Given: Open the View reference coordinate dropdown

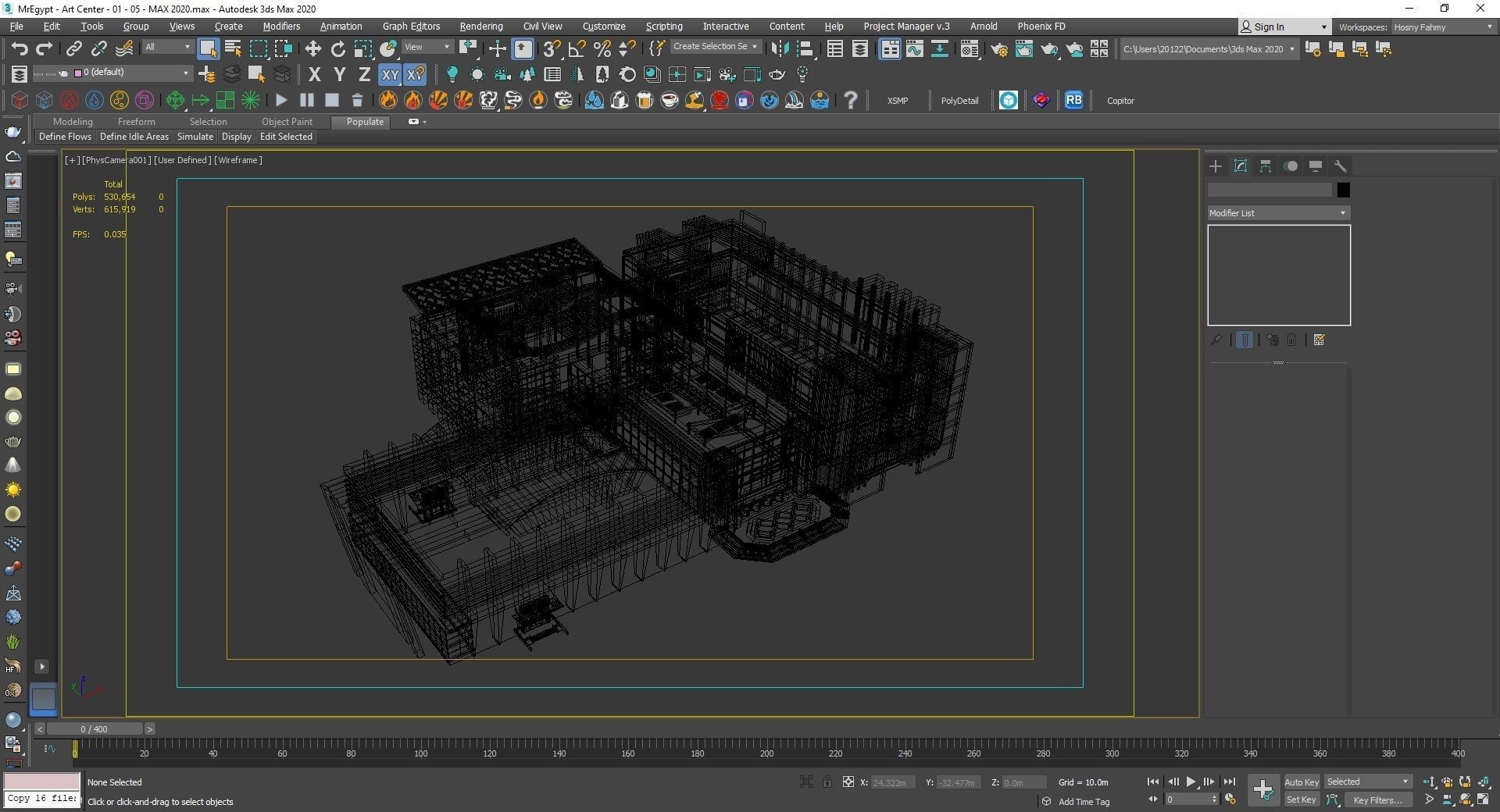Looking at the screenshot, I should [427, 47].
